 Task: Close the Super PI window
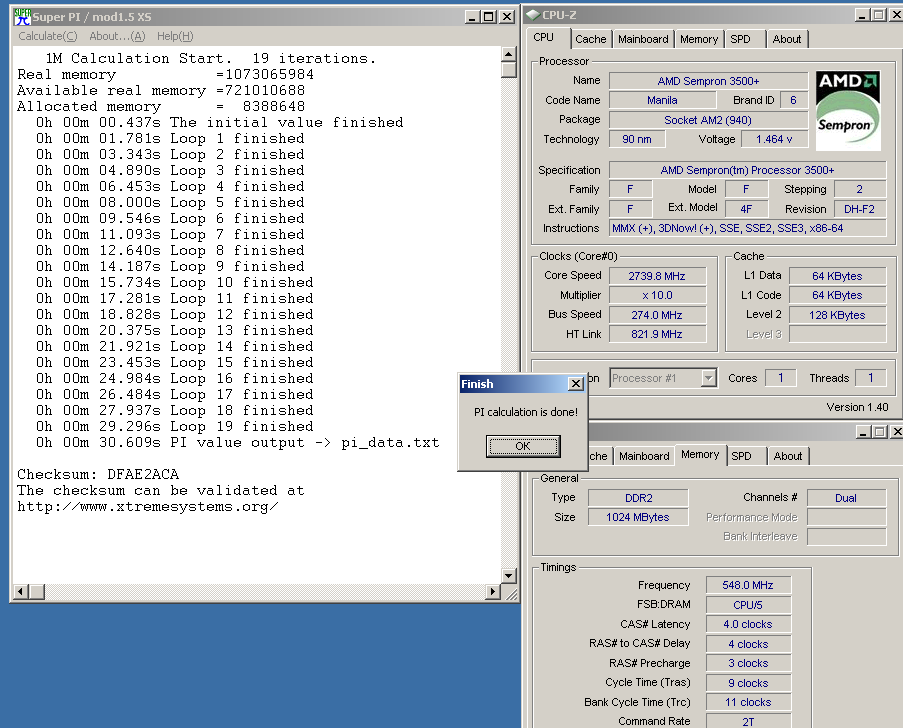click(507, 17)
